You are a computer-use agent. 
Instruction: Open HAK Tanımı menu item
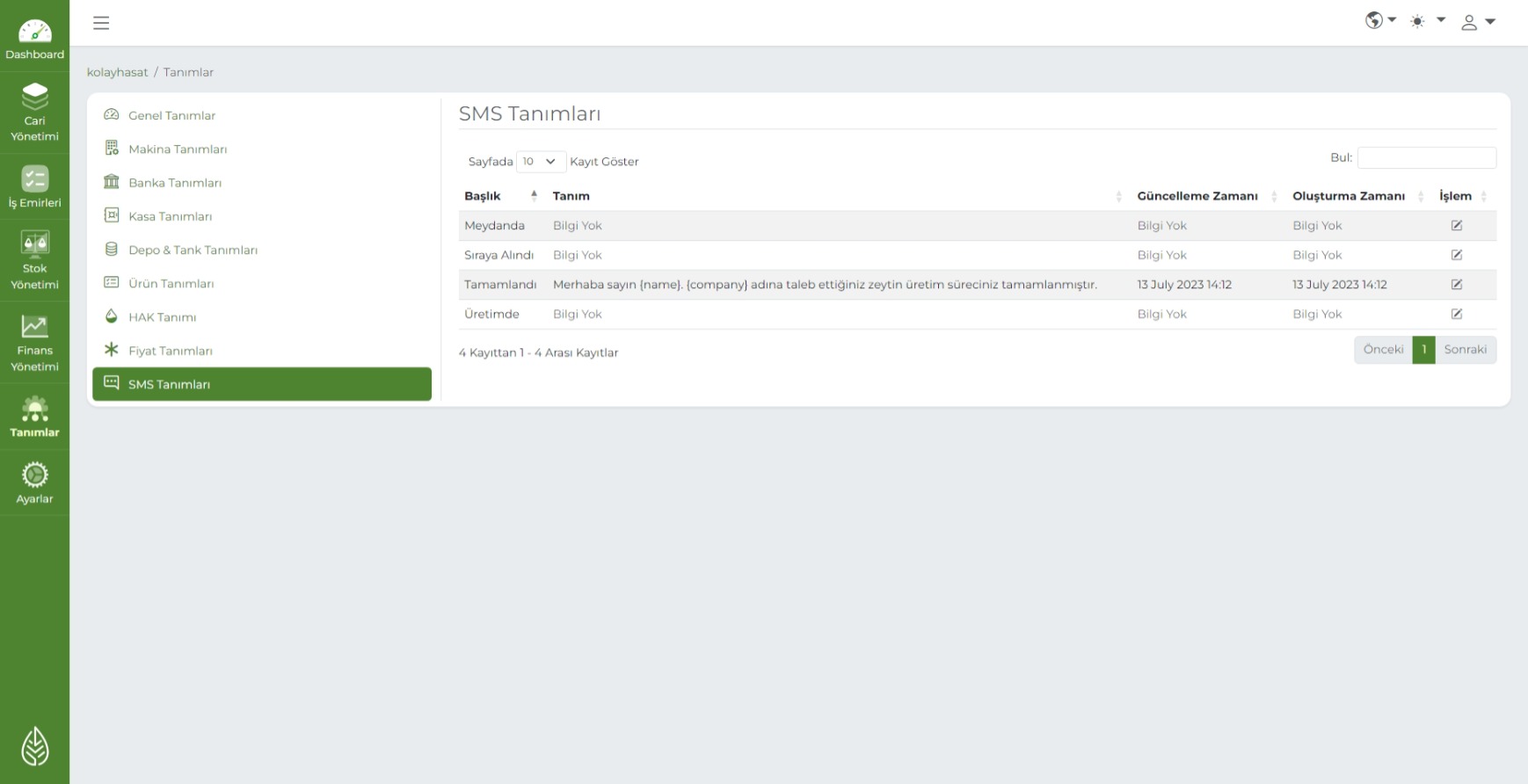(x=262, y=316)
